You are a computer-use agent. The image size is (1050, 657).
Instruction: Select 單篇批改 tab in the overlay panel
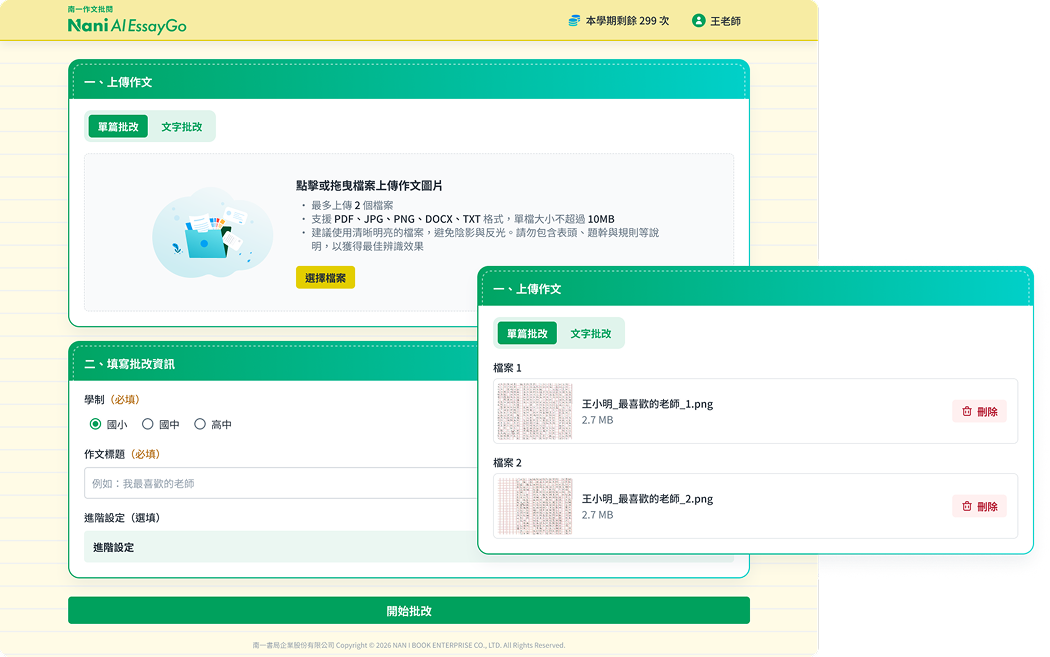[x=527, y=334]
